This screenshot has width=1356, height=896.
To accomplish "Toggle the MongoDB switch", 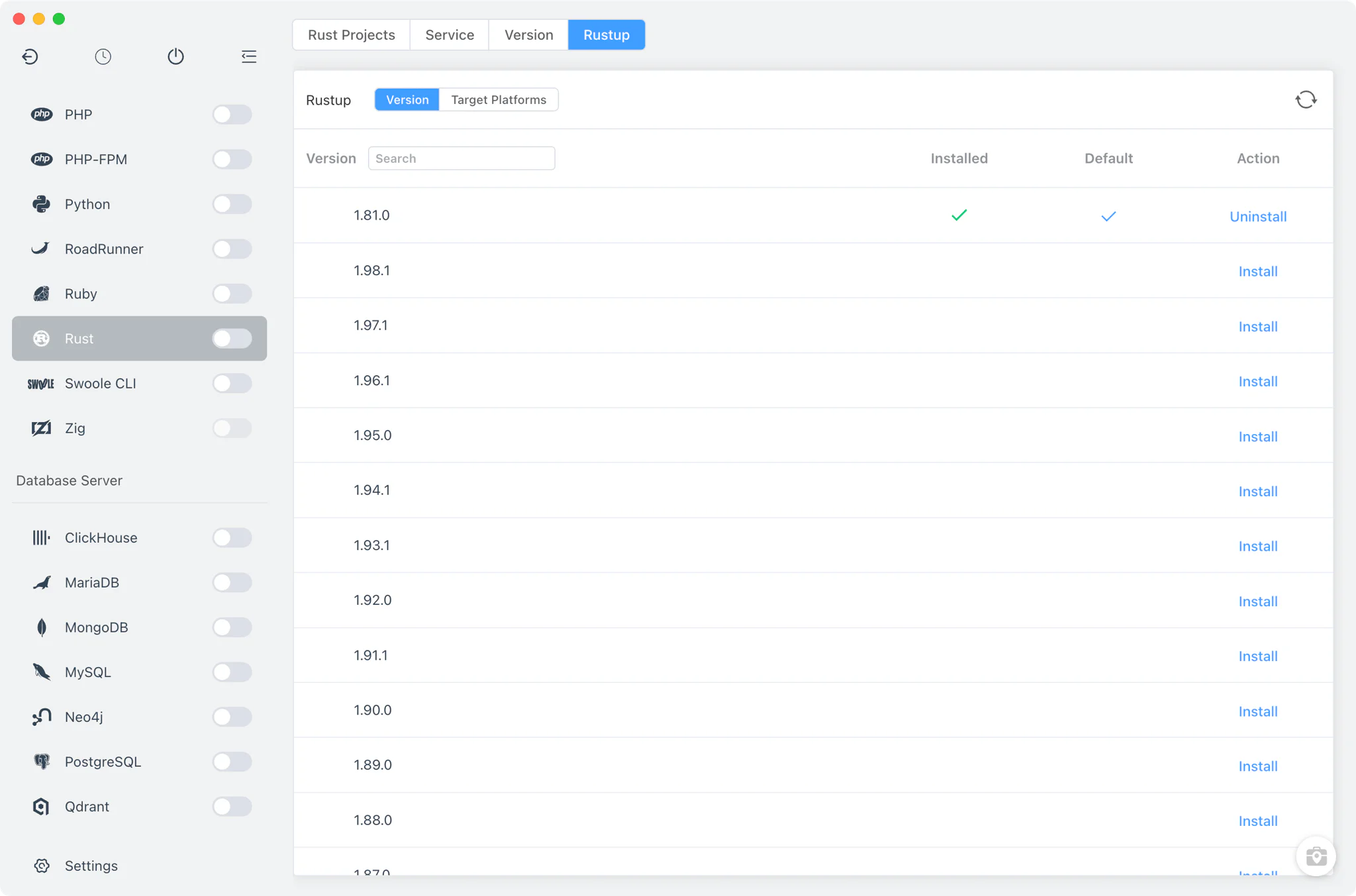I will point(232,627).
